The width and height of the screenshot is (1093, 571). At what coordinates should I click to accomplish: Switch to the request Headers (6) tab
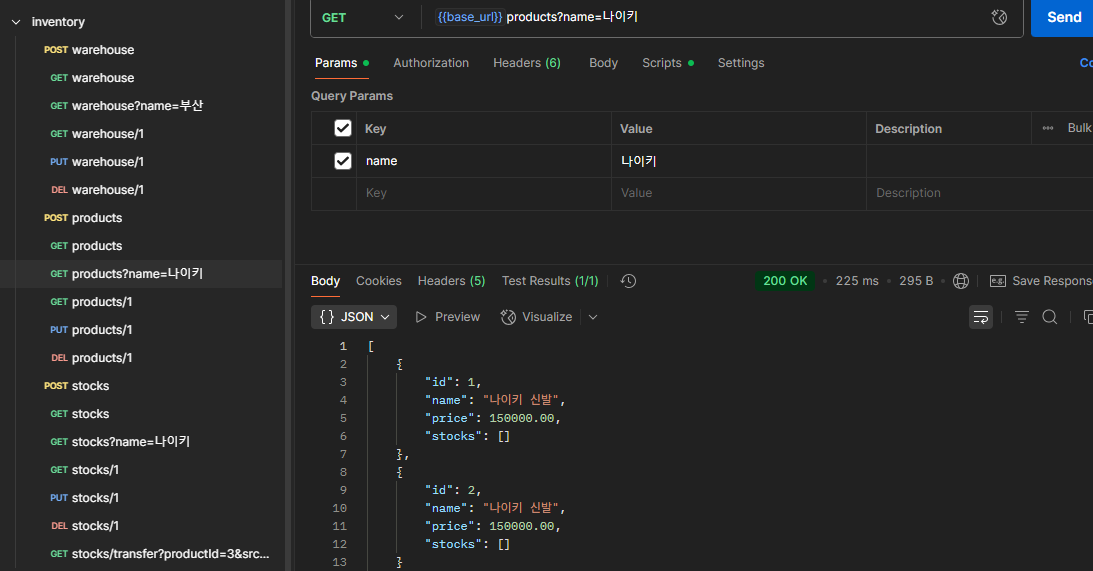point(527,63)
